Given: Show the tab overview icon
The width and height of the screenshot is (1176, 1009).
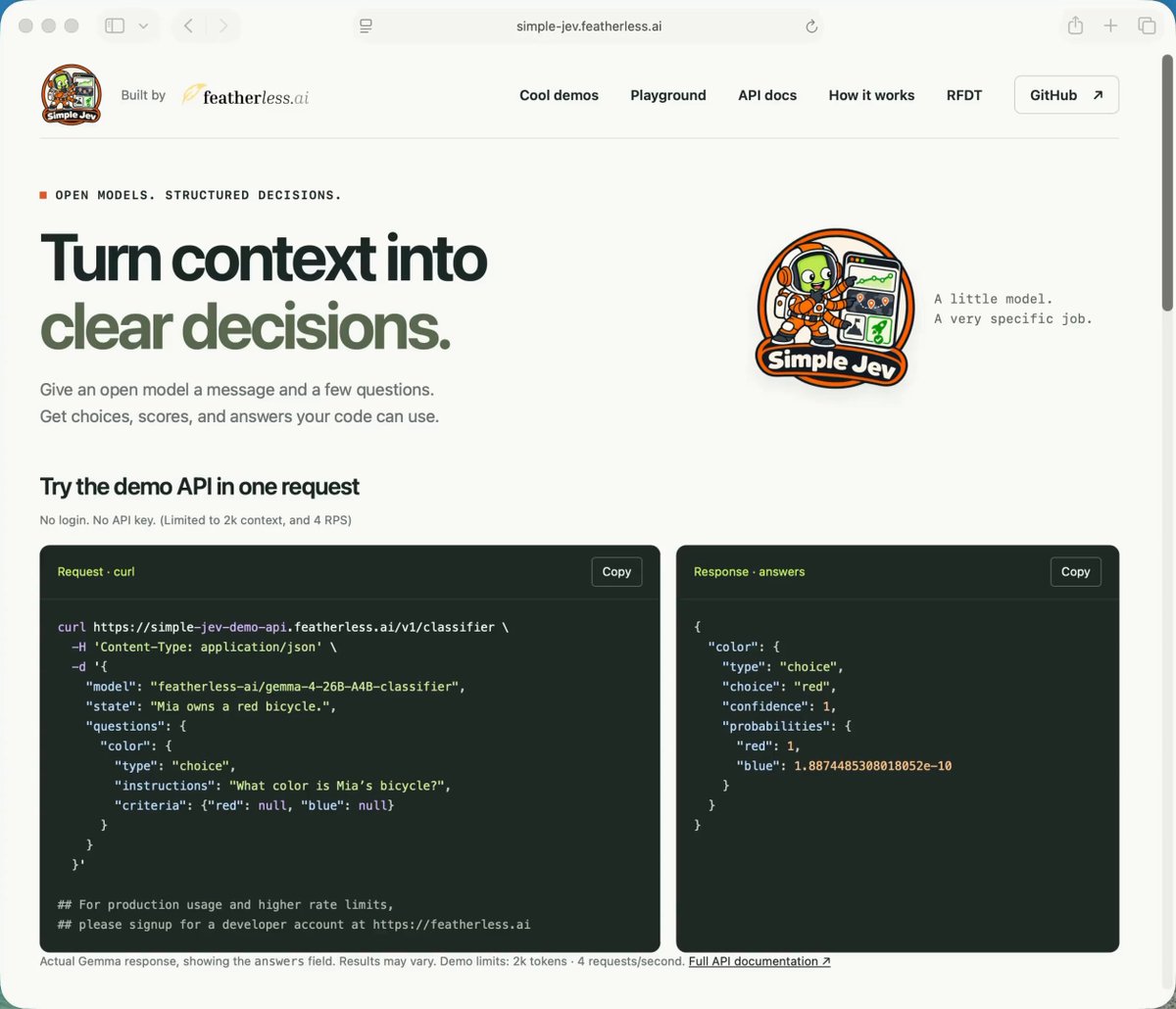Looking at the screenshot, I should 1146,26.
